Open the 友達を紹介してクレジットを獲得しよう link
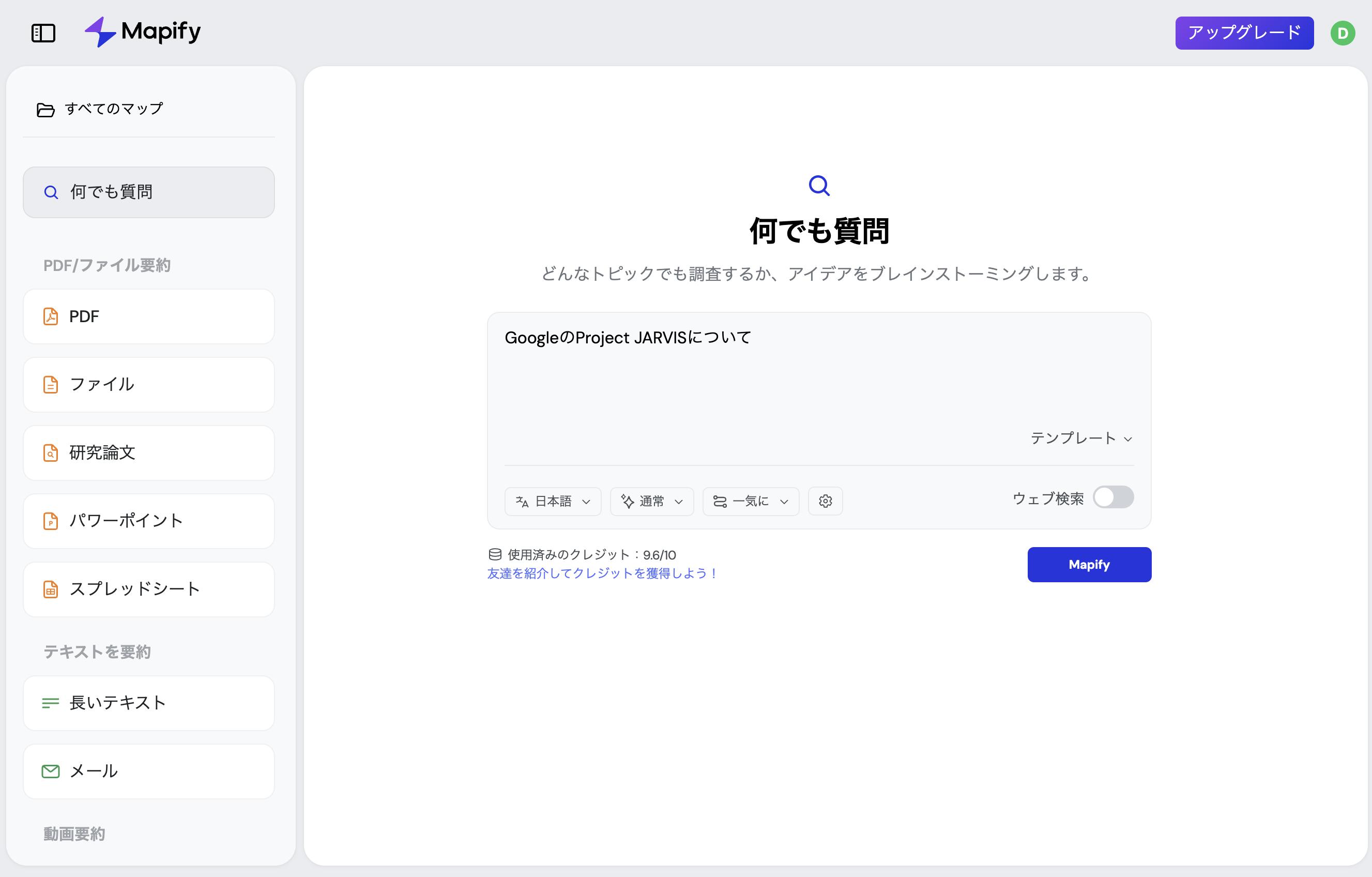1372x877 pixels. (x=602, y=573)
